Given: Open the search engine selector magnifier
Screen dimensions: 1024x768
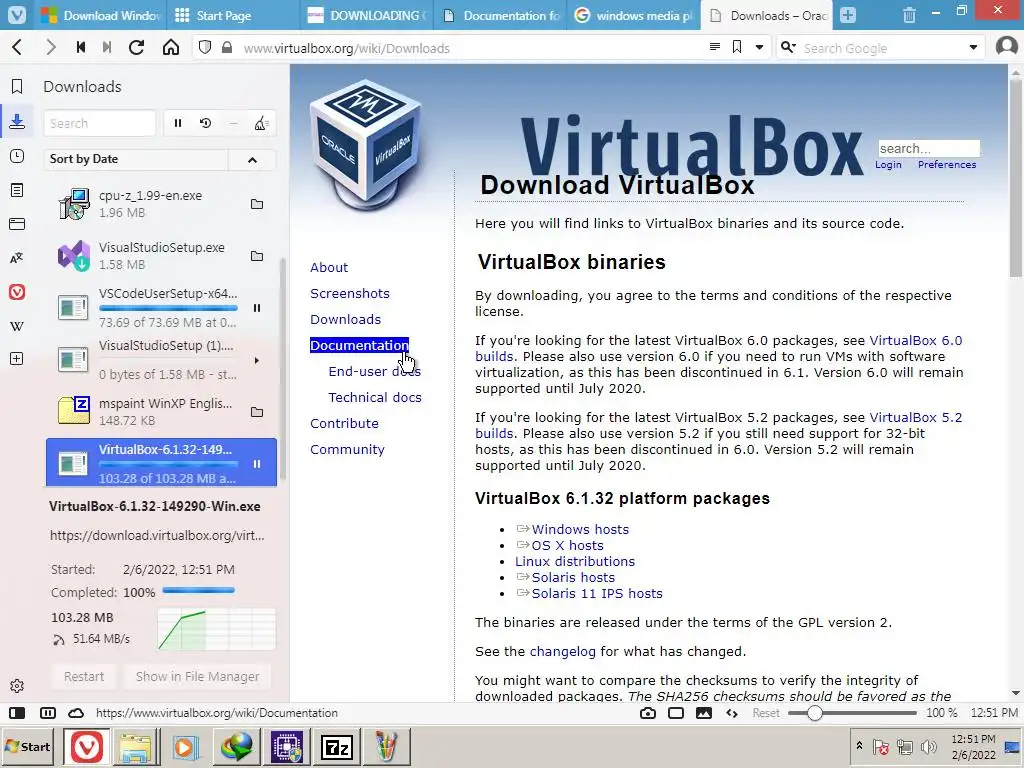Looking at the screenshot, I should click(x=788, y=47).
